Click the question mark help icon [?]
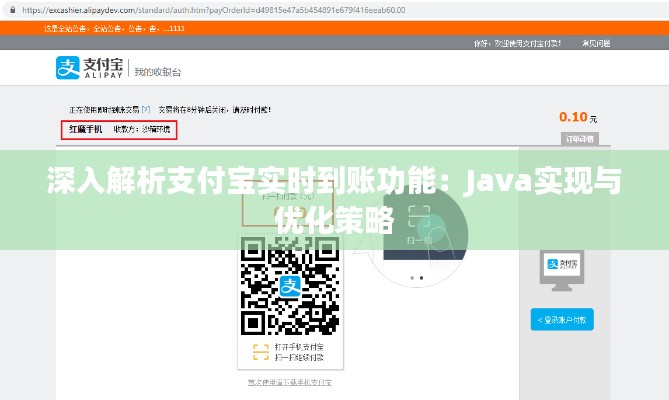The image size is (669, 400). coord(146,108)
